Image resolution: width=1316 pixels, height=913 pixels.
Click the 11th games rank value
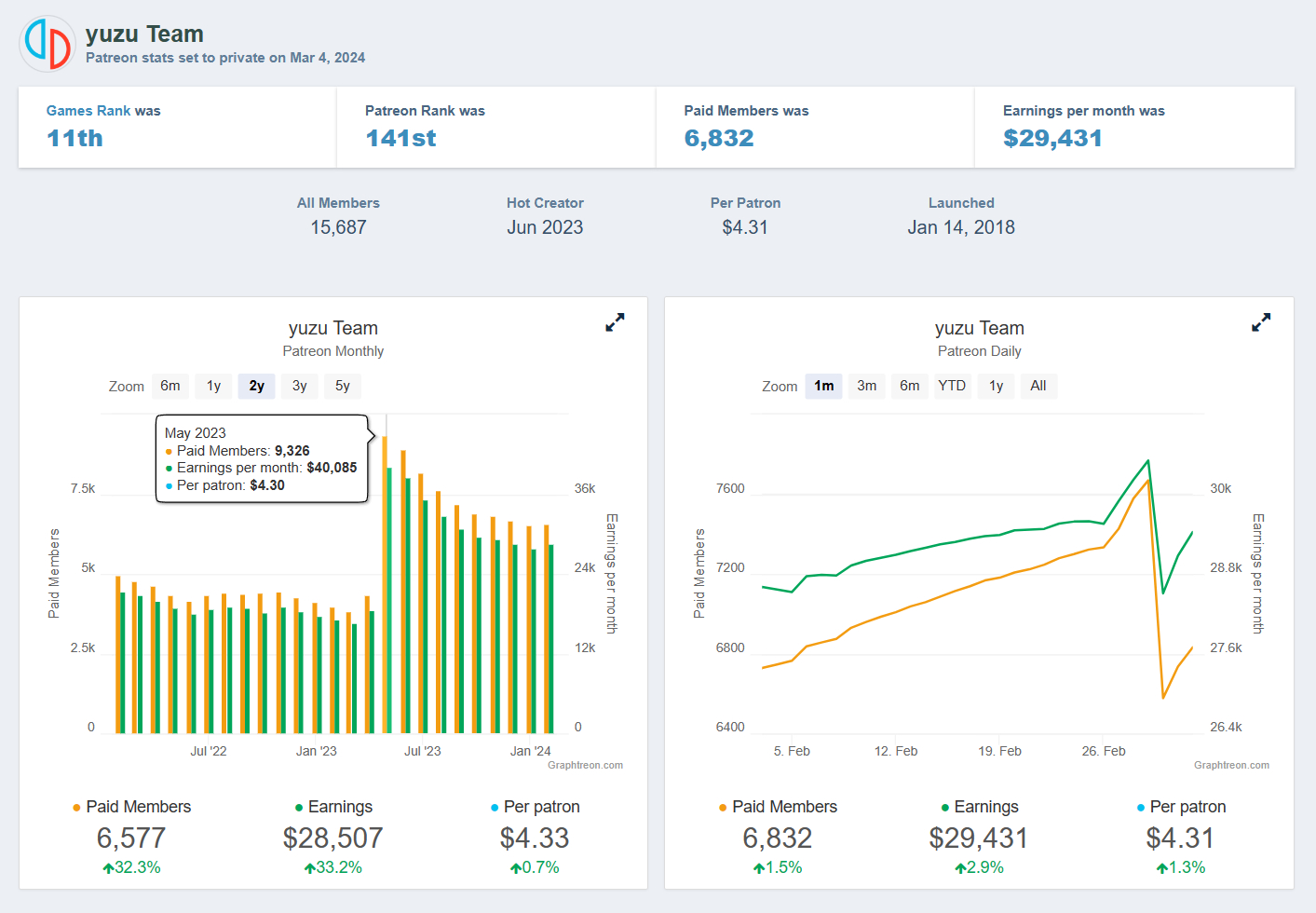tap(75, 138)
